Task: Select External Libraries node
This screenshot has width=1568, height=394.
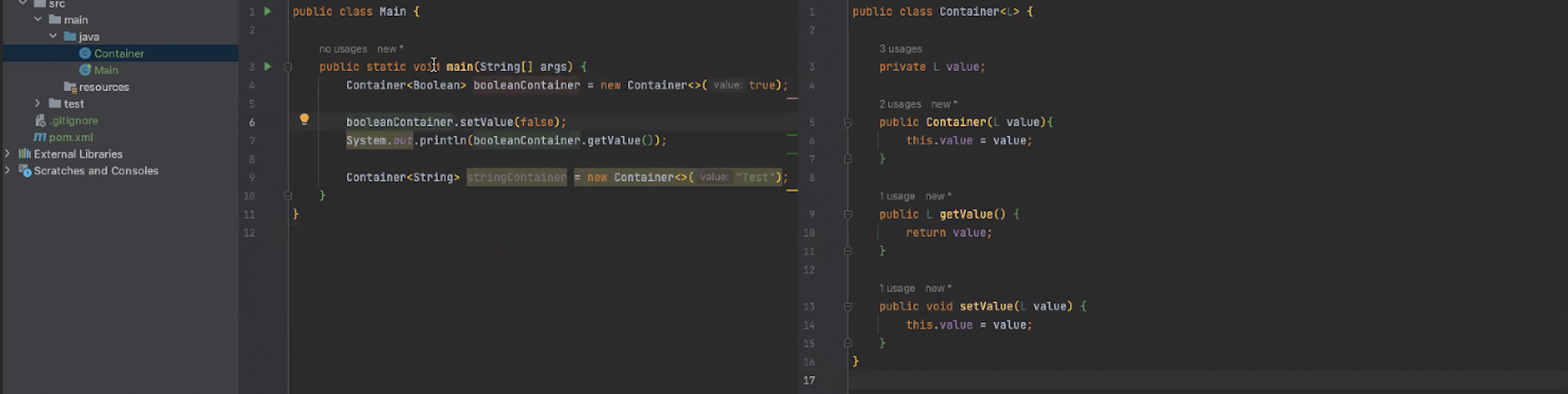Action: (78, 154)
